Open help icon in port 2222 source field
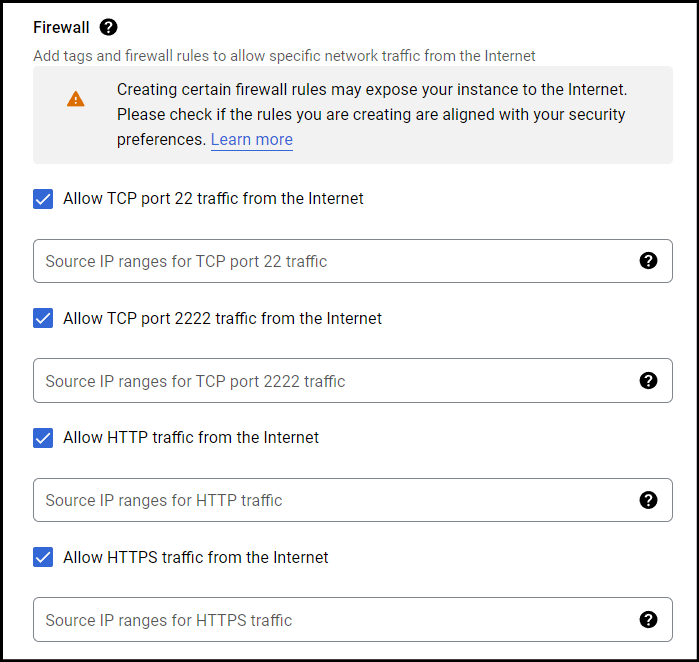Image resolution: width=699 pixels, height=662 pixels. pyautogui.click(x=648, y=381)
